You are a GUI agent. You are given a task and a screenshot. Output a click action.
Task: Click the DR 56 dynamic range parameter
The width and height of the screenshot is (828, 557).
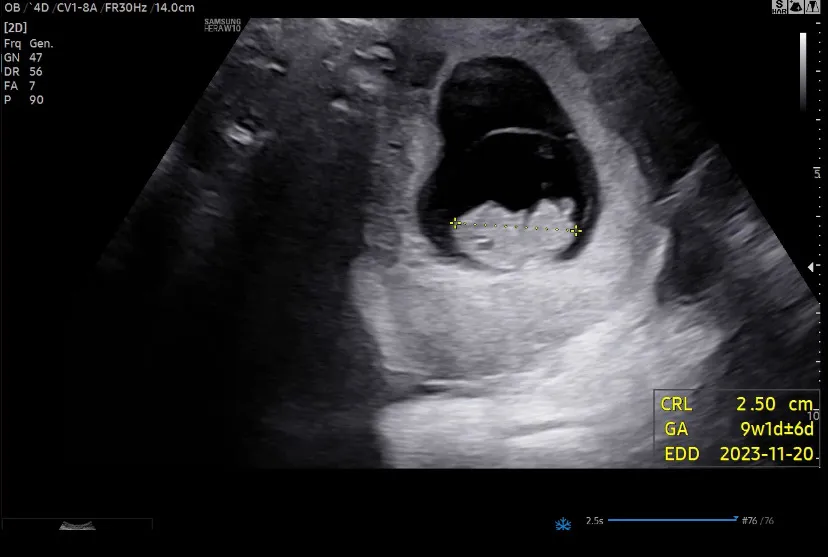(23, 72)
